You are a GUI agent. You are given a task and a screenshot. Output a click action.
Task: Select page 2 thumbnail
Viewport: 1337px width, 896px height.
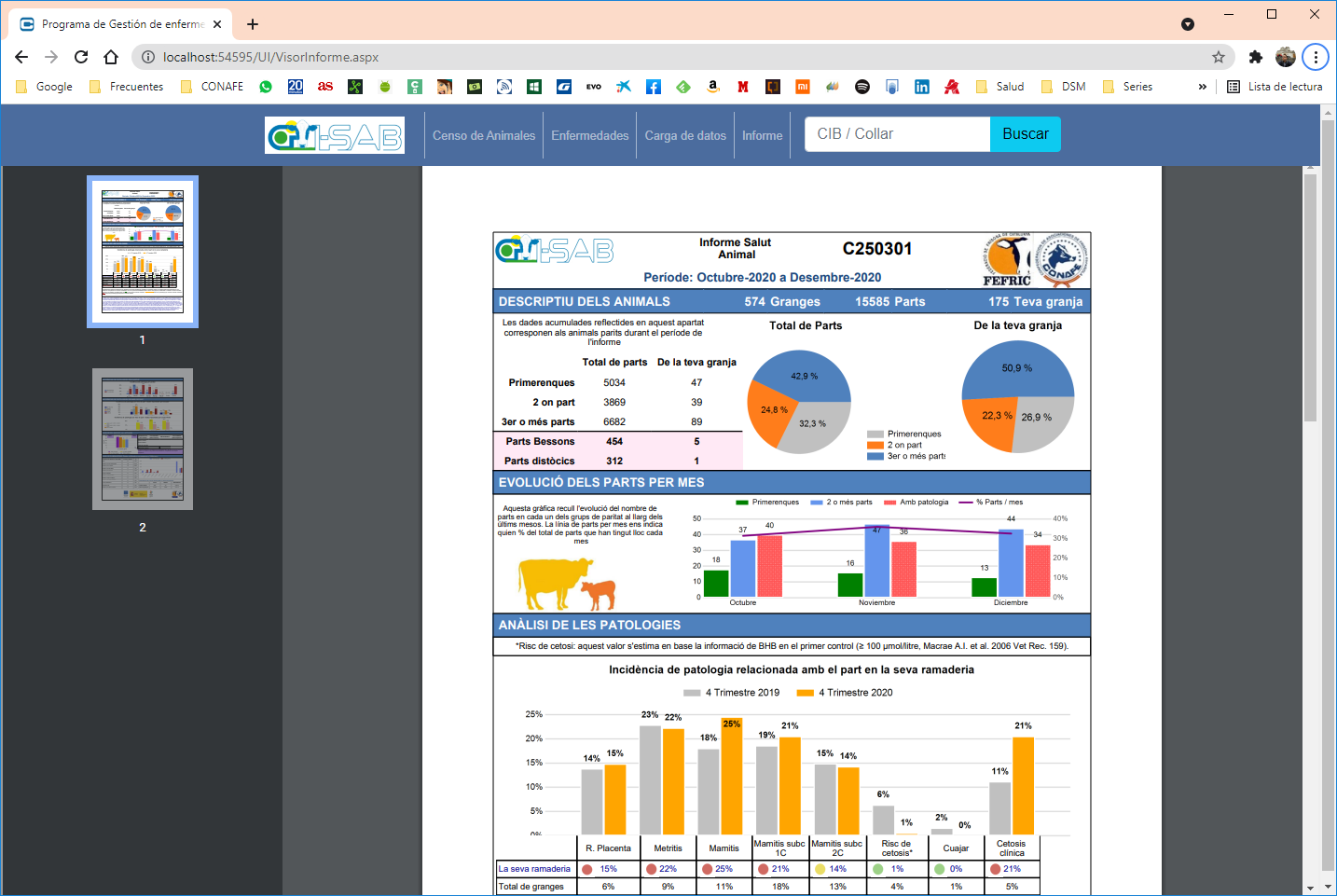point(143,439)
